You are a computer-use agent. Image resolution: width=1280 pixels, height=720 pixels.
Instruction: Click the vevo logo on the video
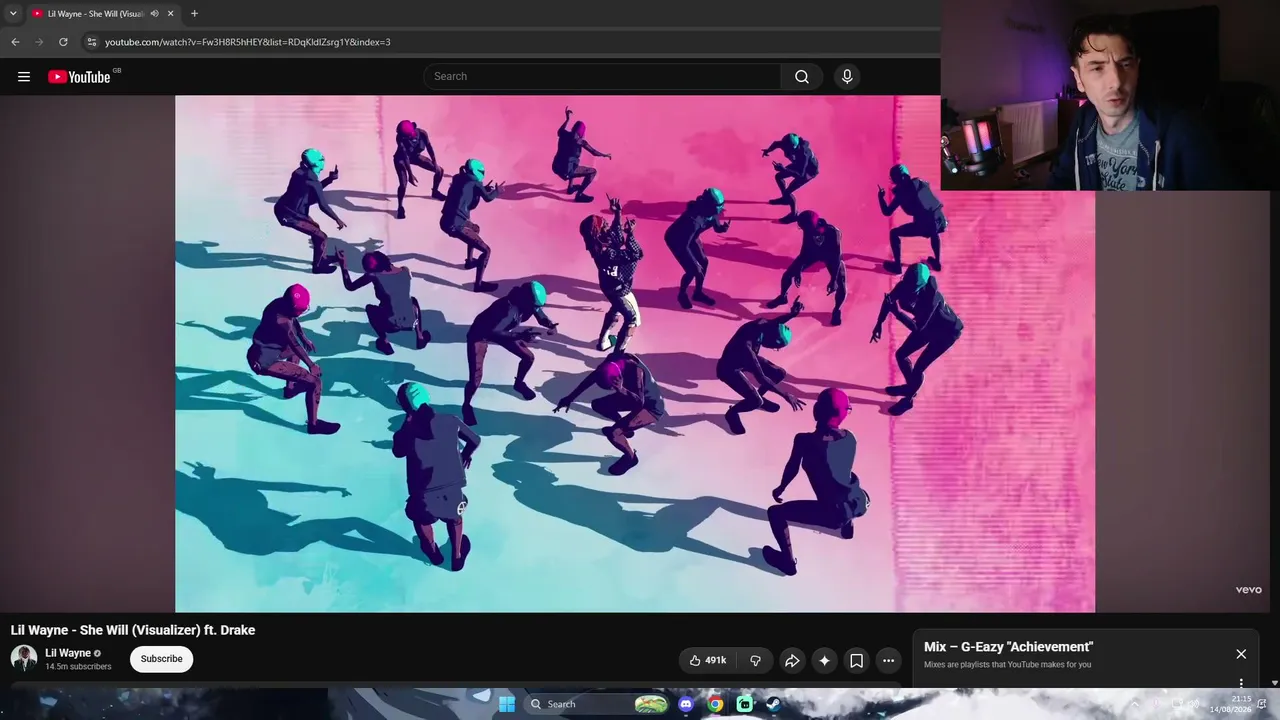tap(1249, 590)
